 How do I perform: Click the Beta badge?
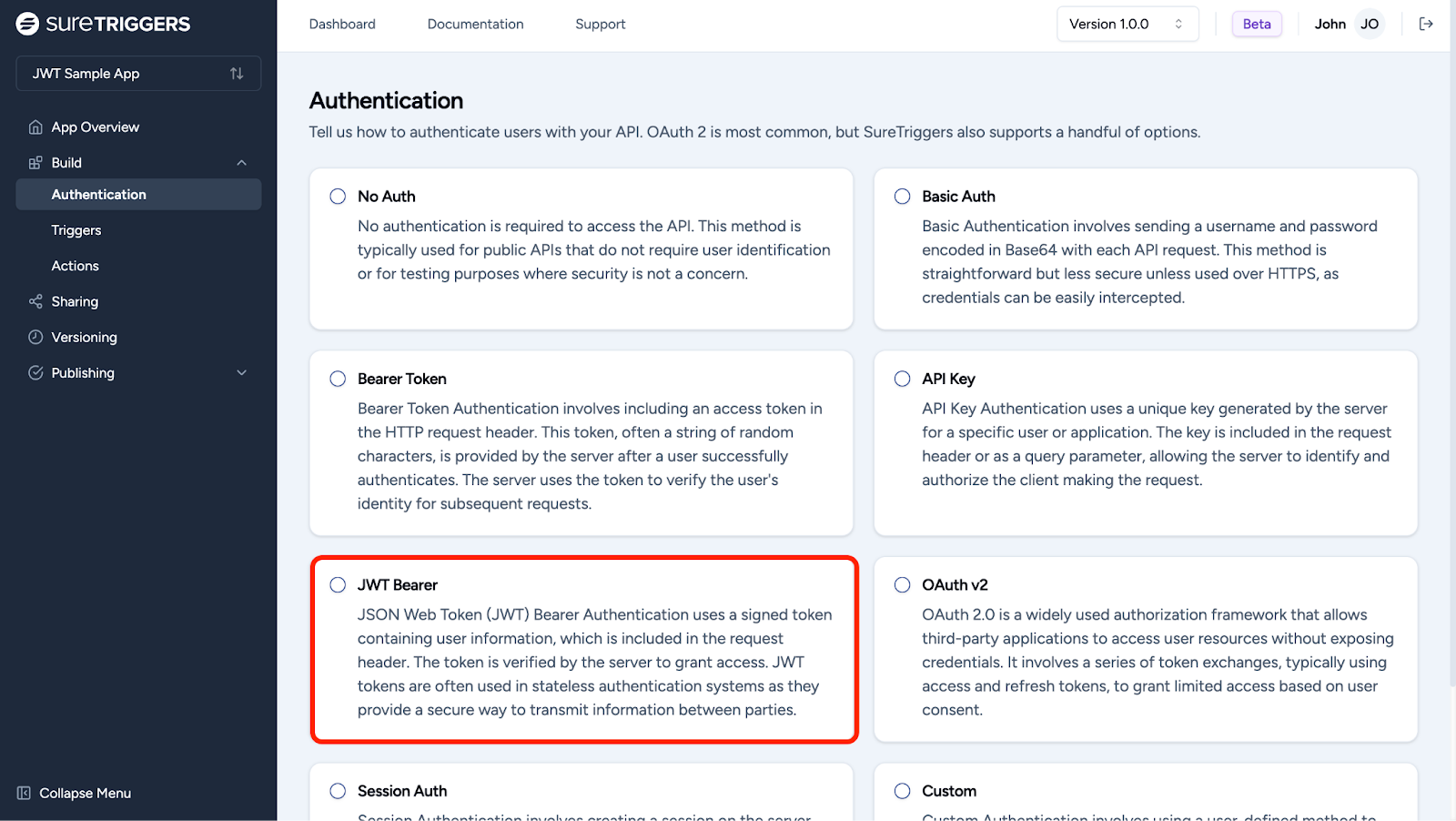tap(1256, 24)
